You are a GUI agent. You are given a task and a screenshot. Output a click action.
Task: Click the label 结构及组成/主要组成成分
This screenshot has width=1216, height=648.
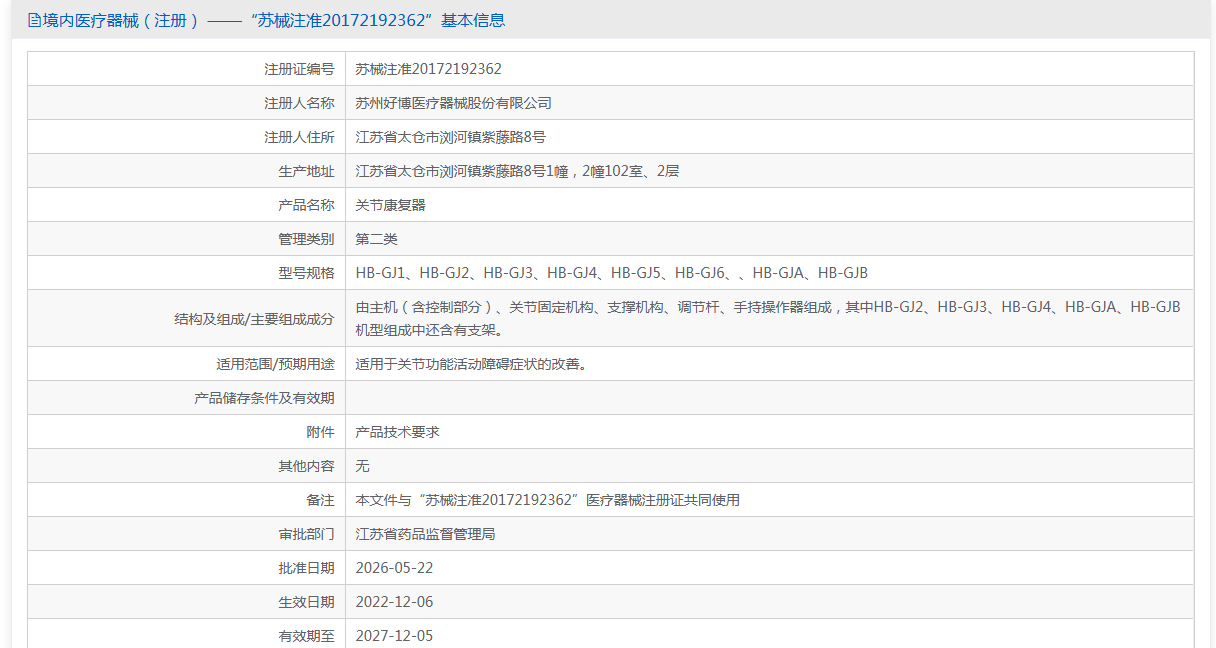pos(254,319)
